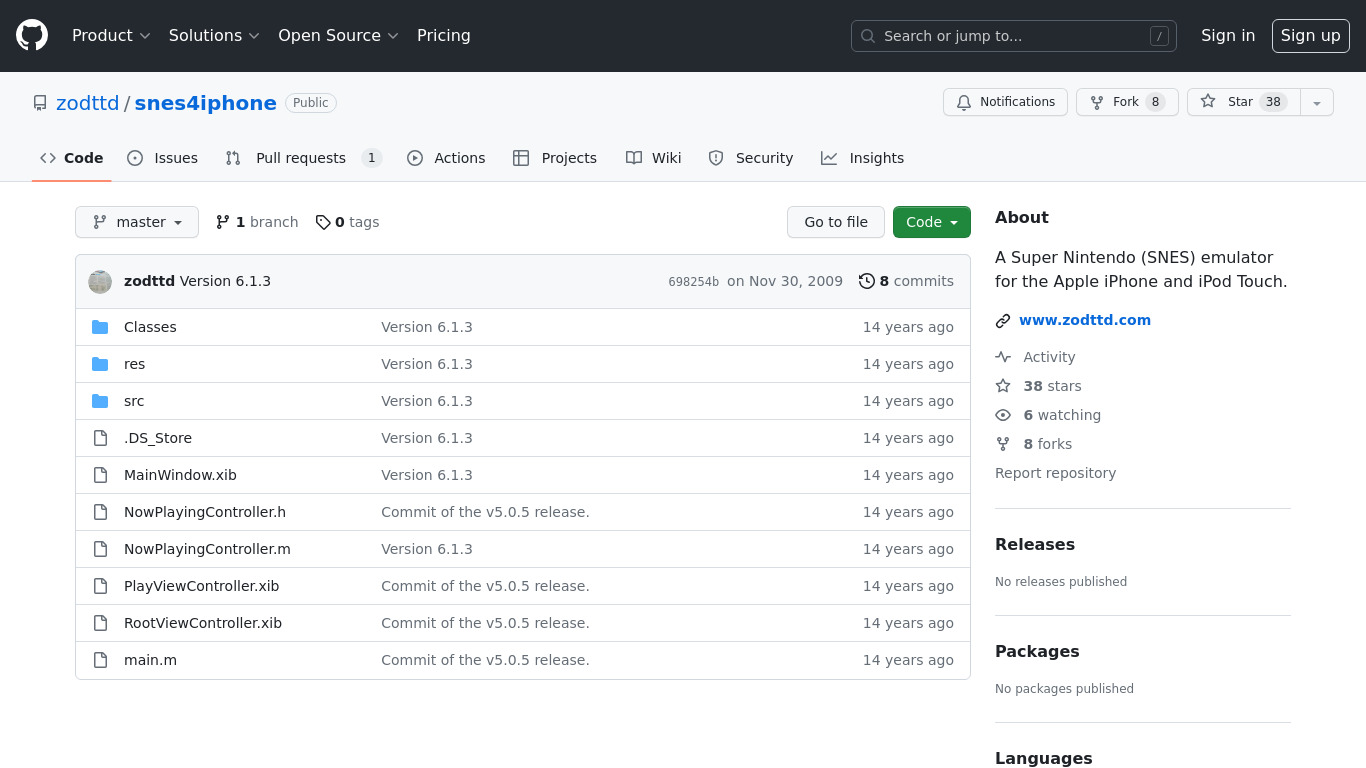The height and width of the screenshot is (768, 1366).
Task: Open the Releases heading link
Action: pos(1035,544)
